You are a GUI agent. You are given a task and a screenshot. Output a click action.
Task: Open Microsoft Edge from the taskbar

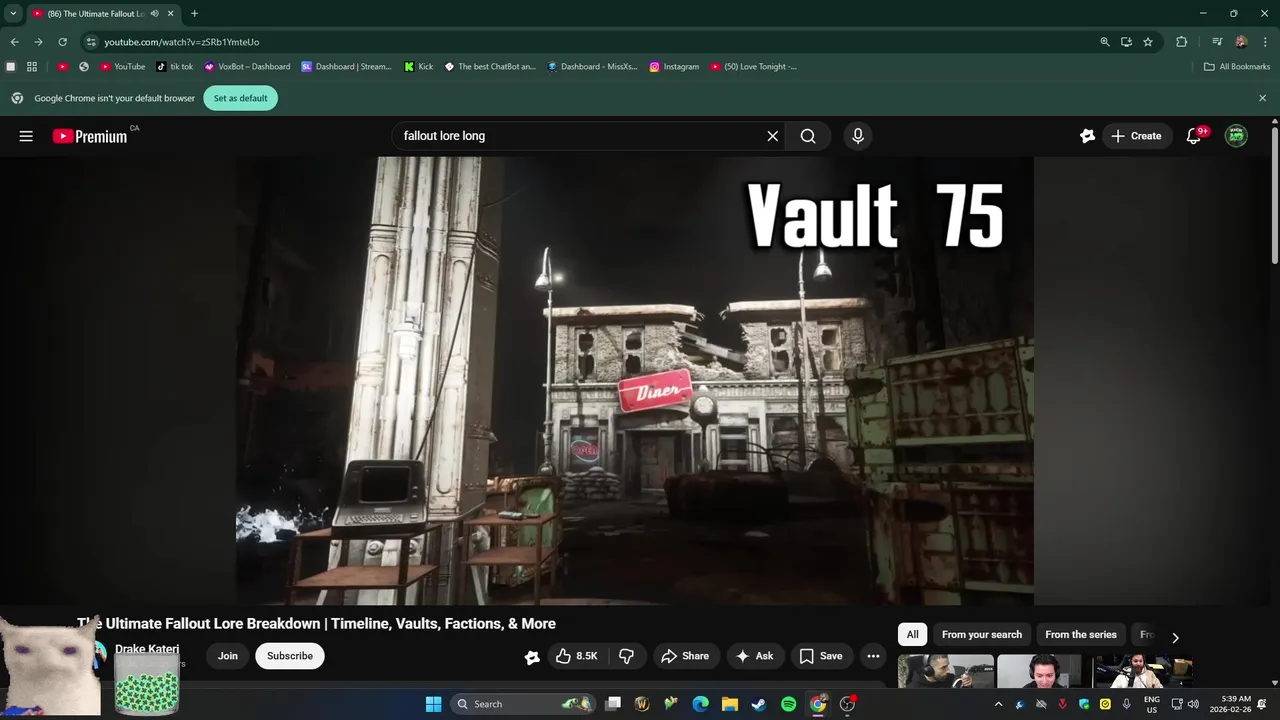point(701,704)
